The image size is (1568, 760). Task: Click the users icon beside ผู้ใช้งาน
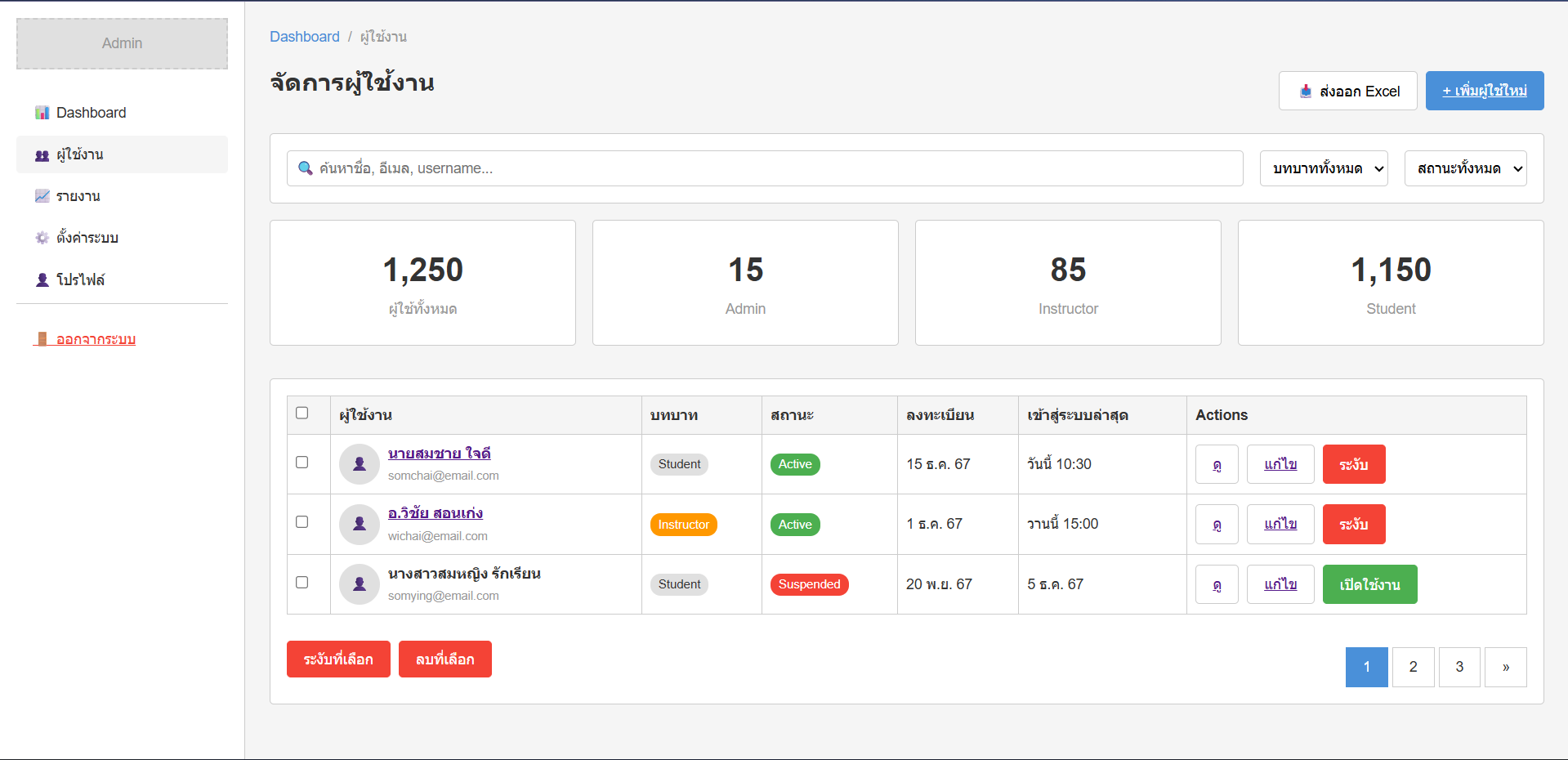42,155
